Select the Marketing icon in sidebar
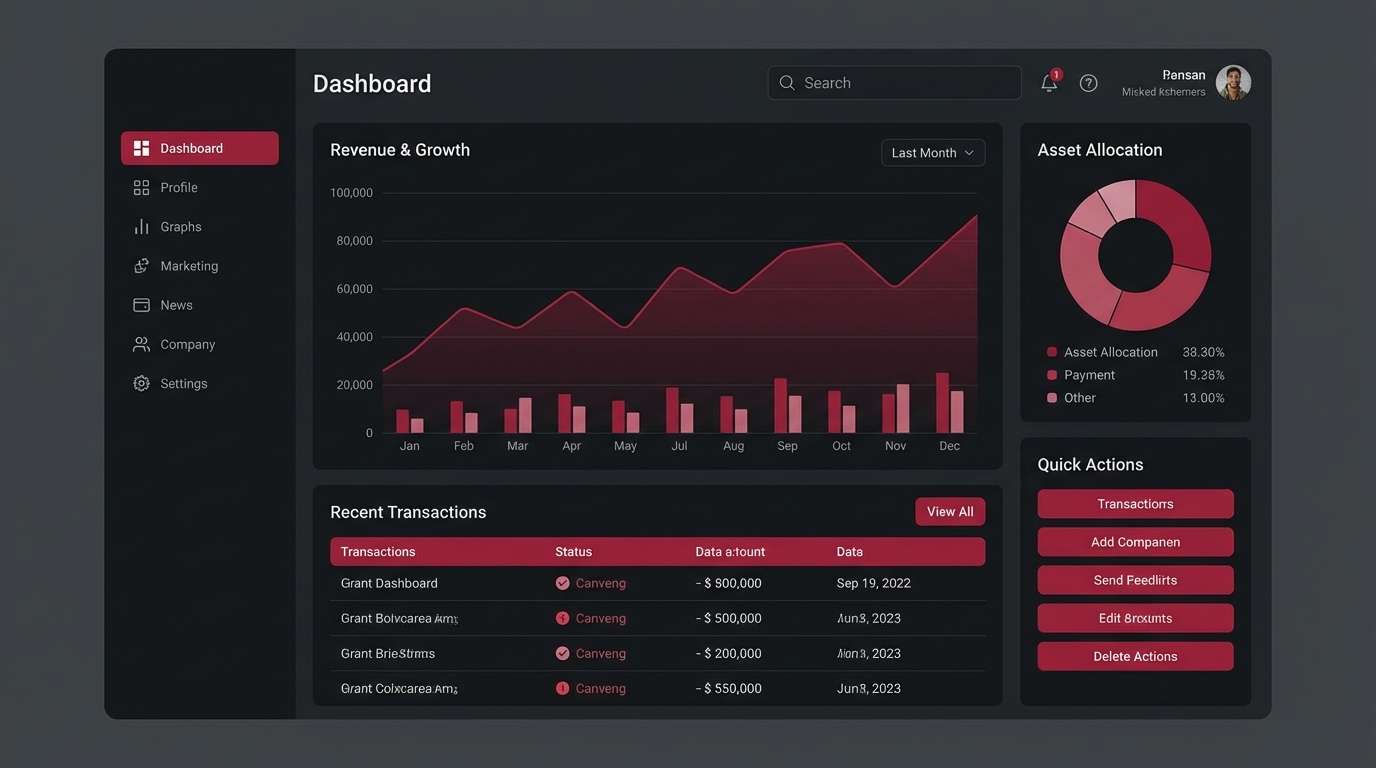This screenshot has height=768, width=1376. 141,264
